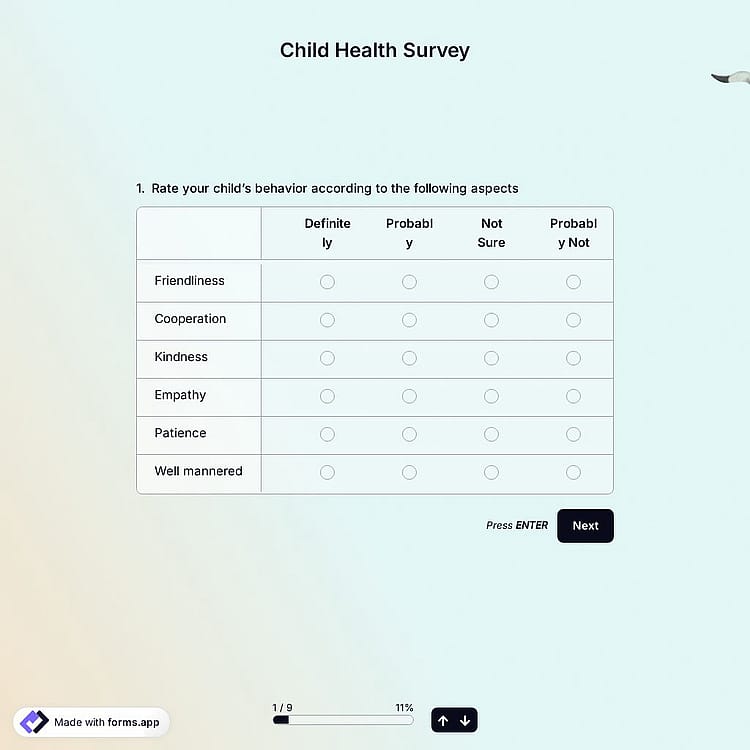
Task: Click the survey progress bar
Action: [x=343, y=720]
